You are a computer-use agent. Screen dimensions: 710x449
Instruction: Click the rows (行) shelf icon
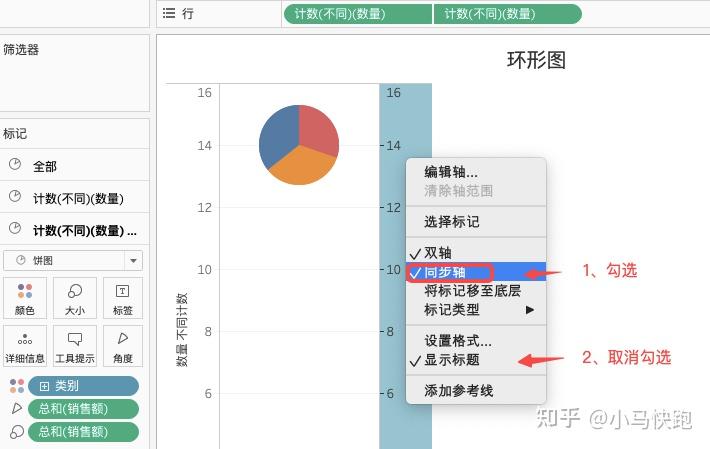(x=169, y=13)
